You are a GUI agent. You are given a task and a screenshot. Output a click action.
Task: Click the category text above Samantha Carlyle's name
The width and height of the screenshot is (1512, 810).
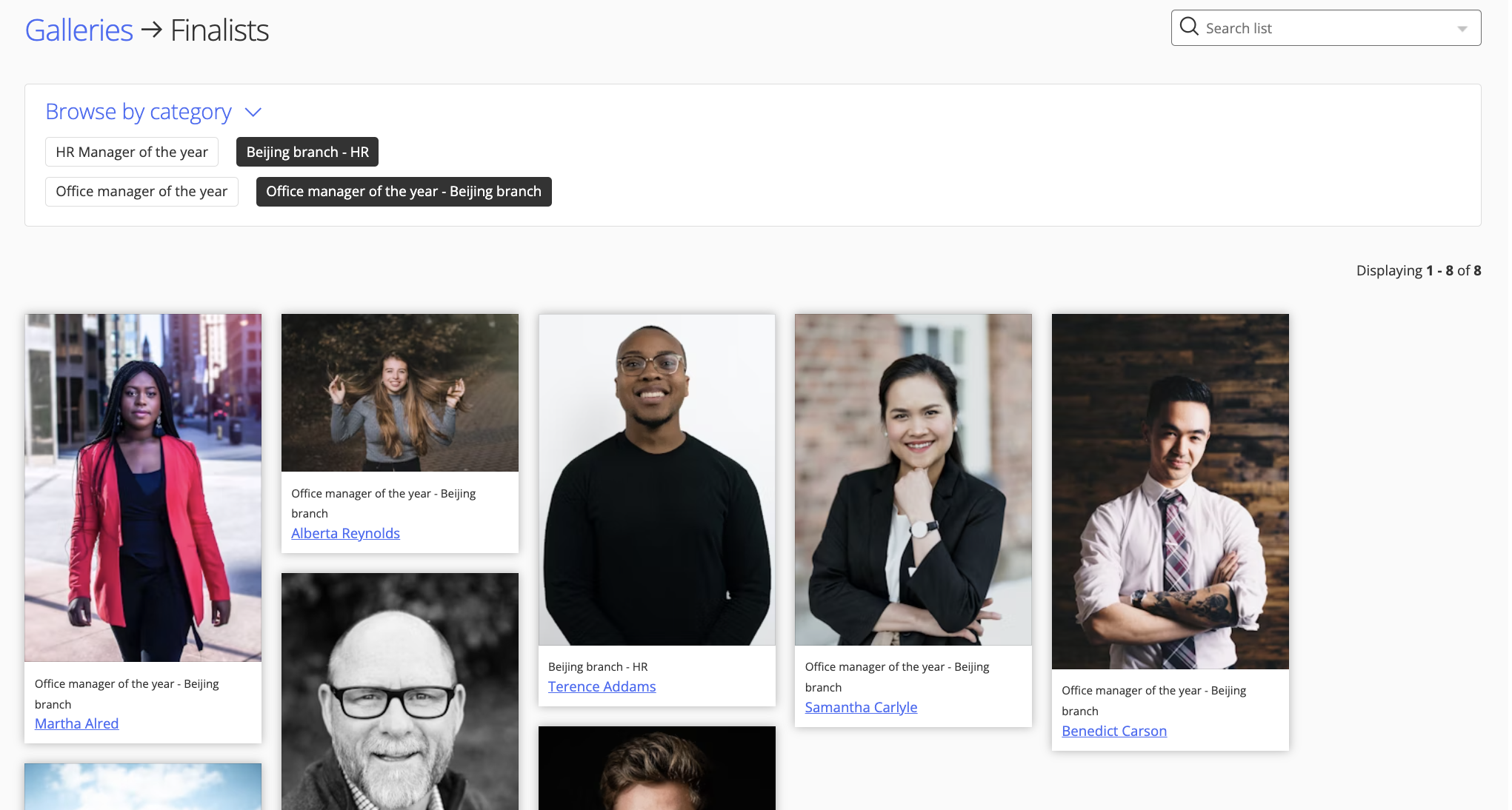pos(897,677)
